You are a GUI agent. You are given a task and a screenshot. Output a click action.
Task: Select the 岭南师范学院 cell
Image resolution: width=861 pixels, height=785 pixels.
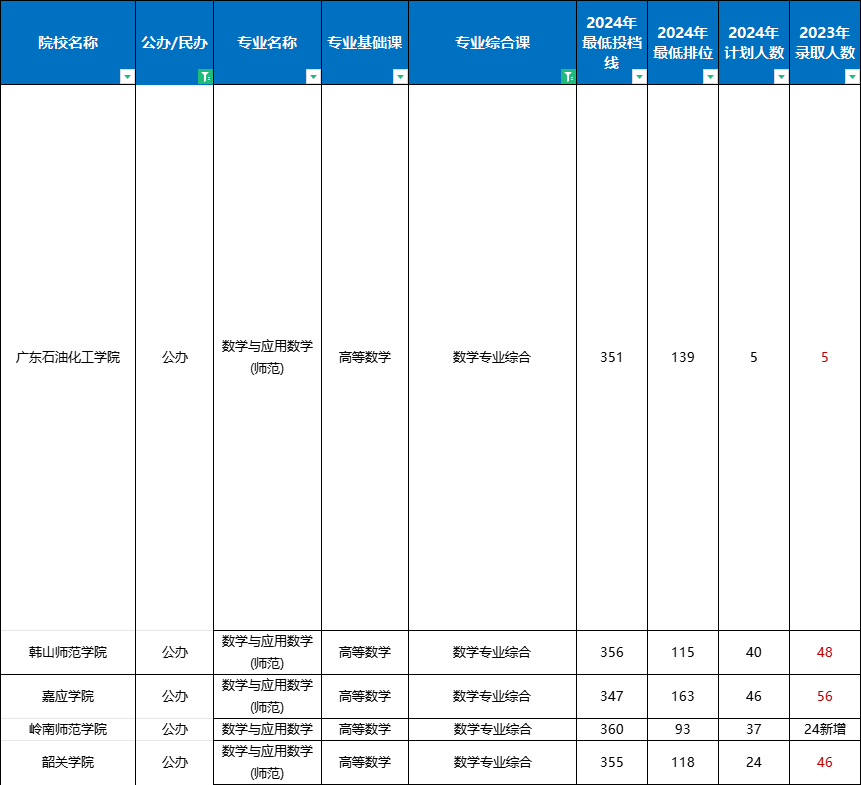[x=68, y=729]
